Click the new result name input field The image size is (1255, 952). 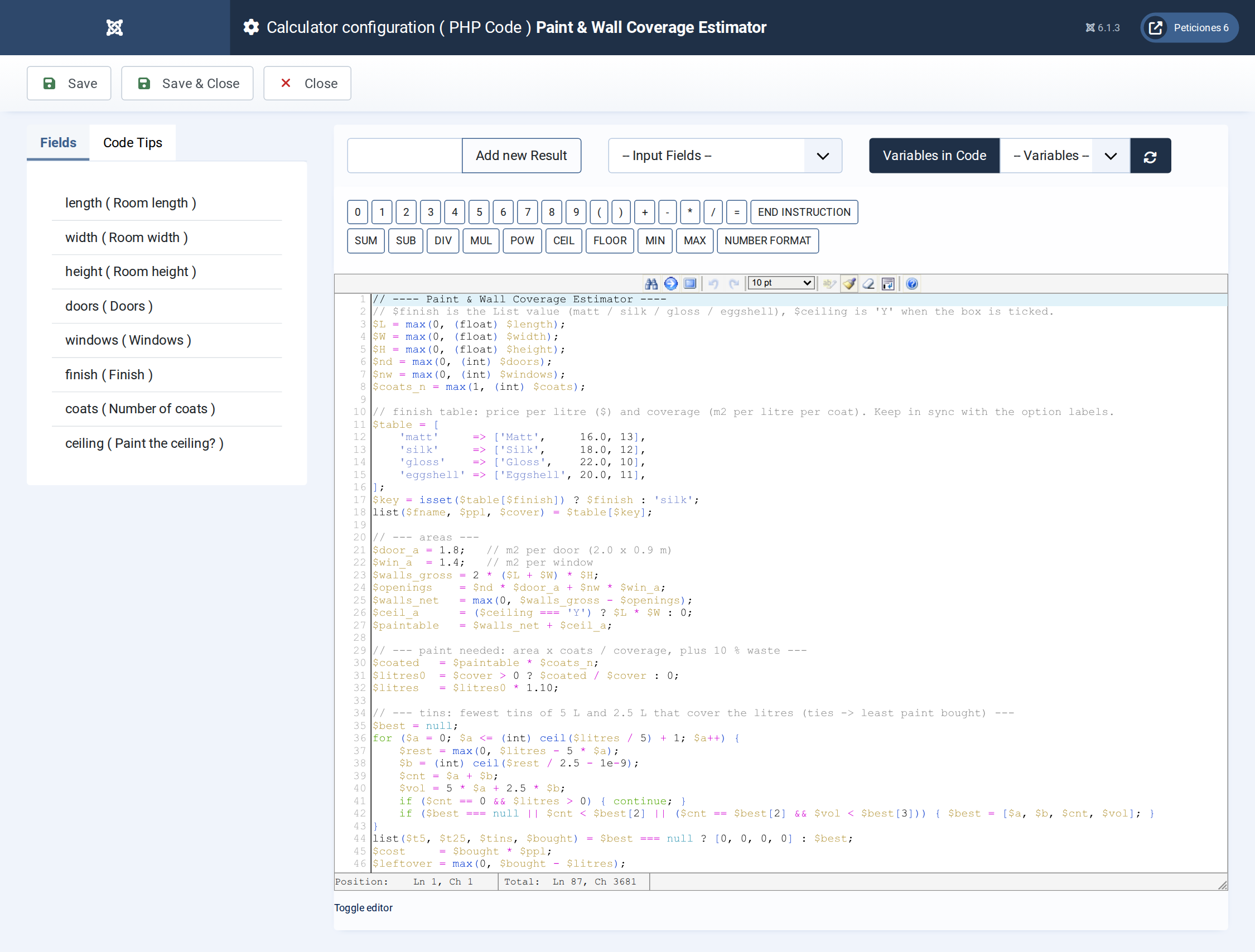(x=404, y=156)
